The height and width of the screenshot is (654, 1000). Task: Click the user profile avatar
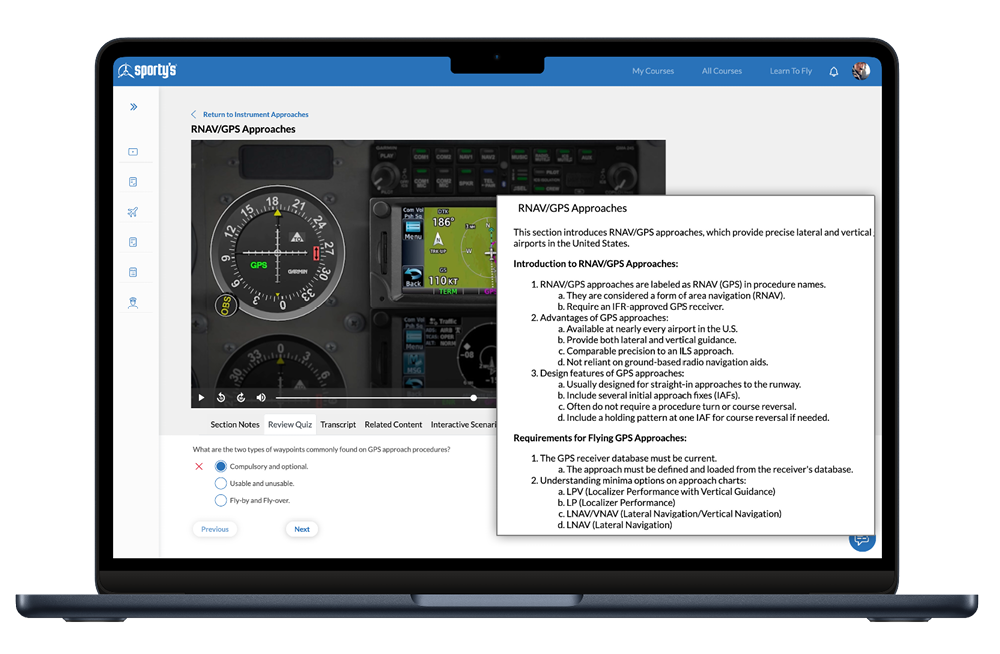coord(860,71)
